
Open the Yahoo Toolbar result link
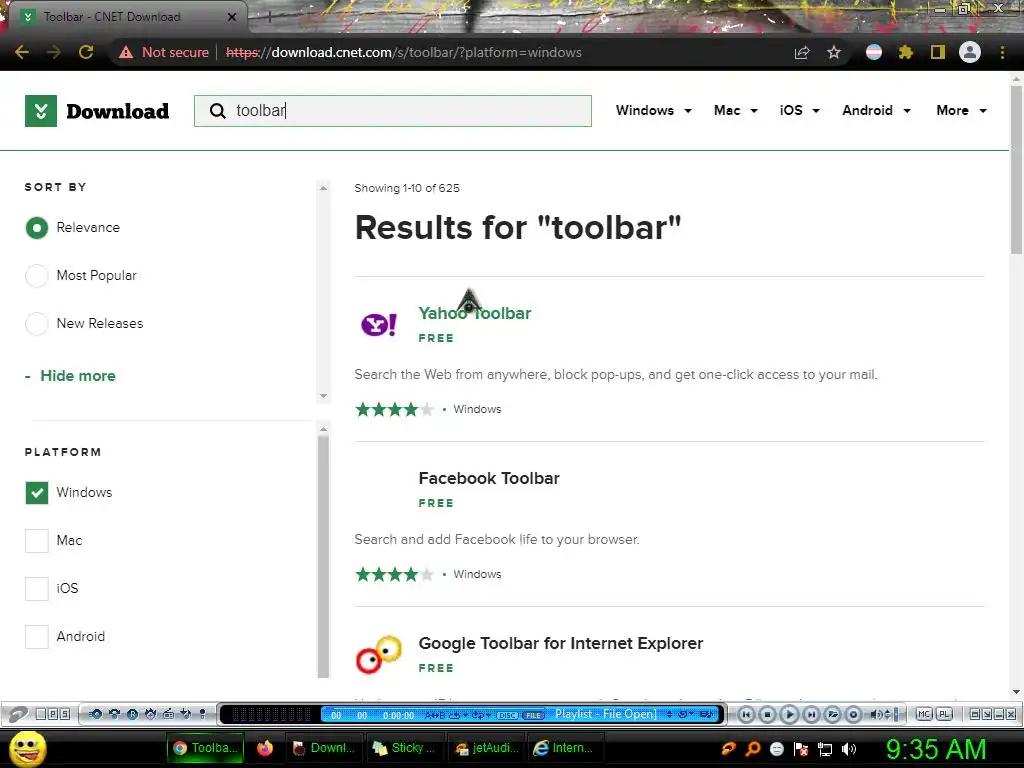point(475,313)
